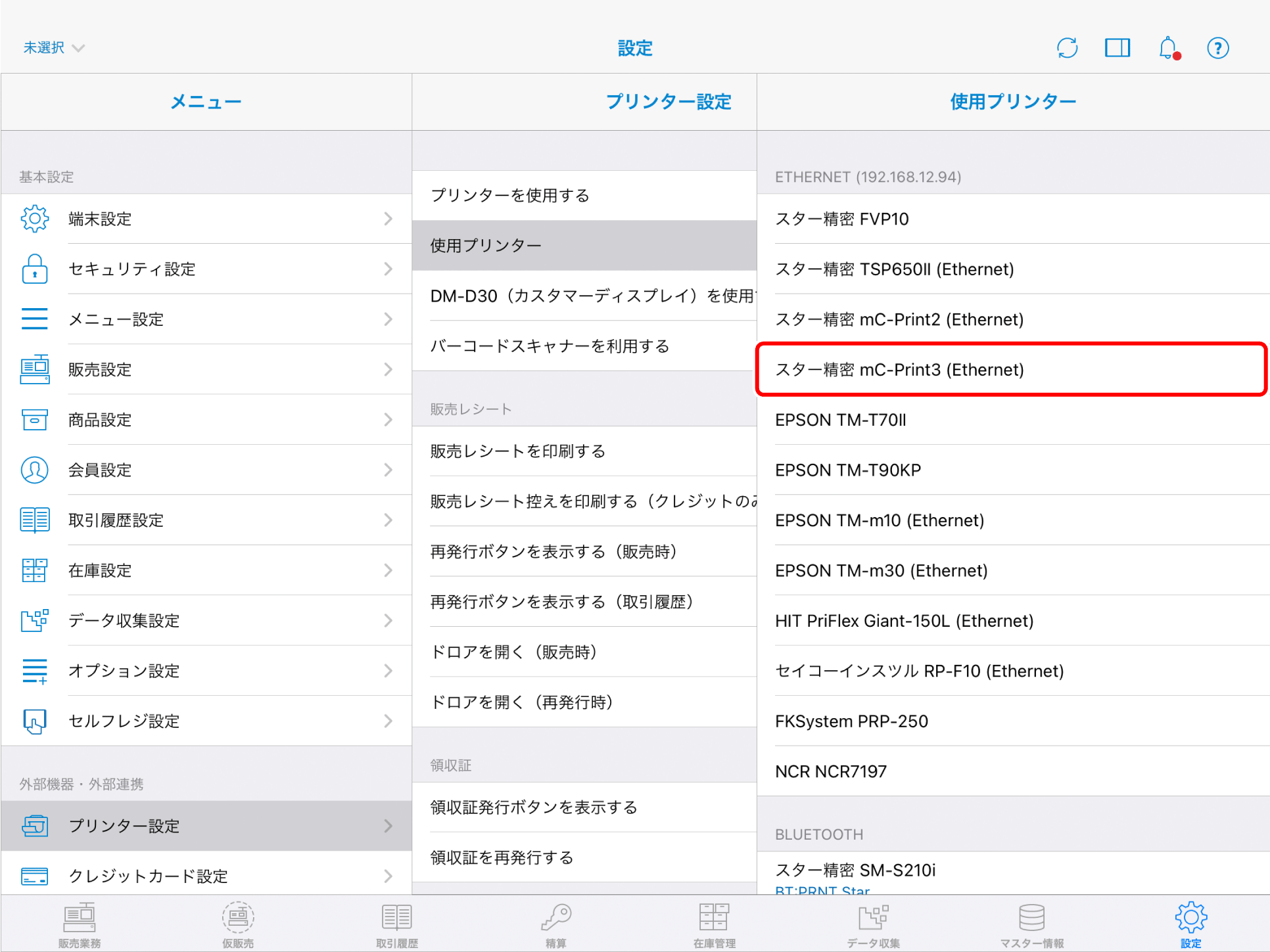
Task: Click the split-panel layout icon
Action: (1117, 48)
